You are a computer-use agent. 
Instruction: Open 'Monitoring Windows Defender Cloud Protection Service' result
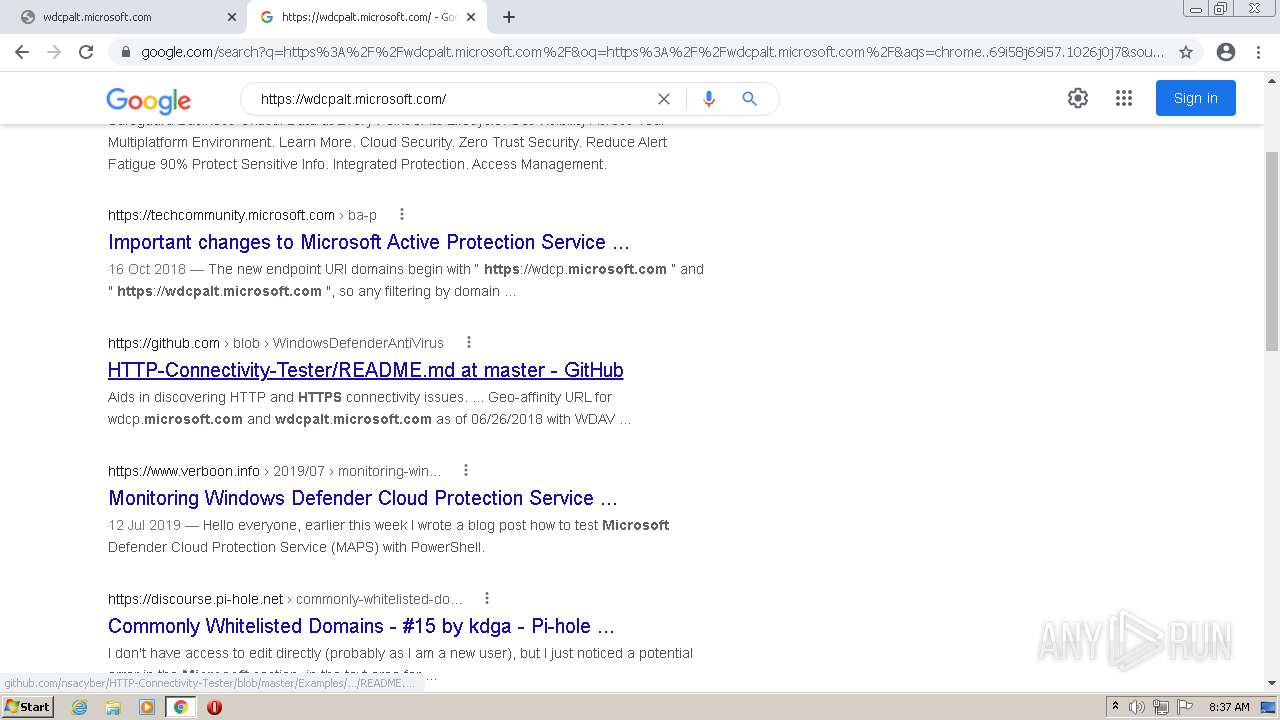point(363,498)
